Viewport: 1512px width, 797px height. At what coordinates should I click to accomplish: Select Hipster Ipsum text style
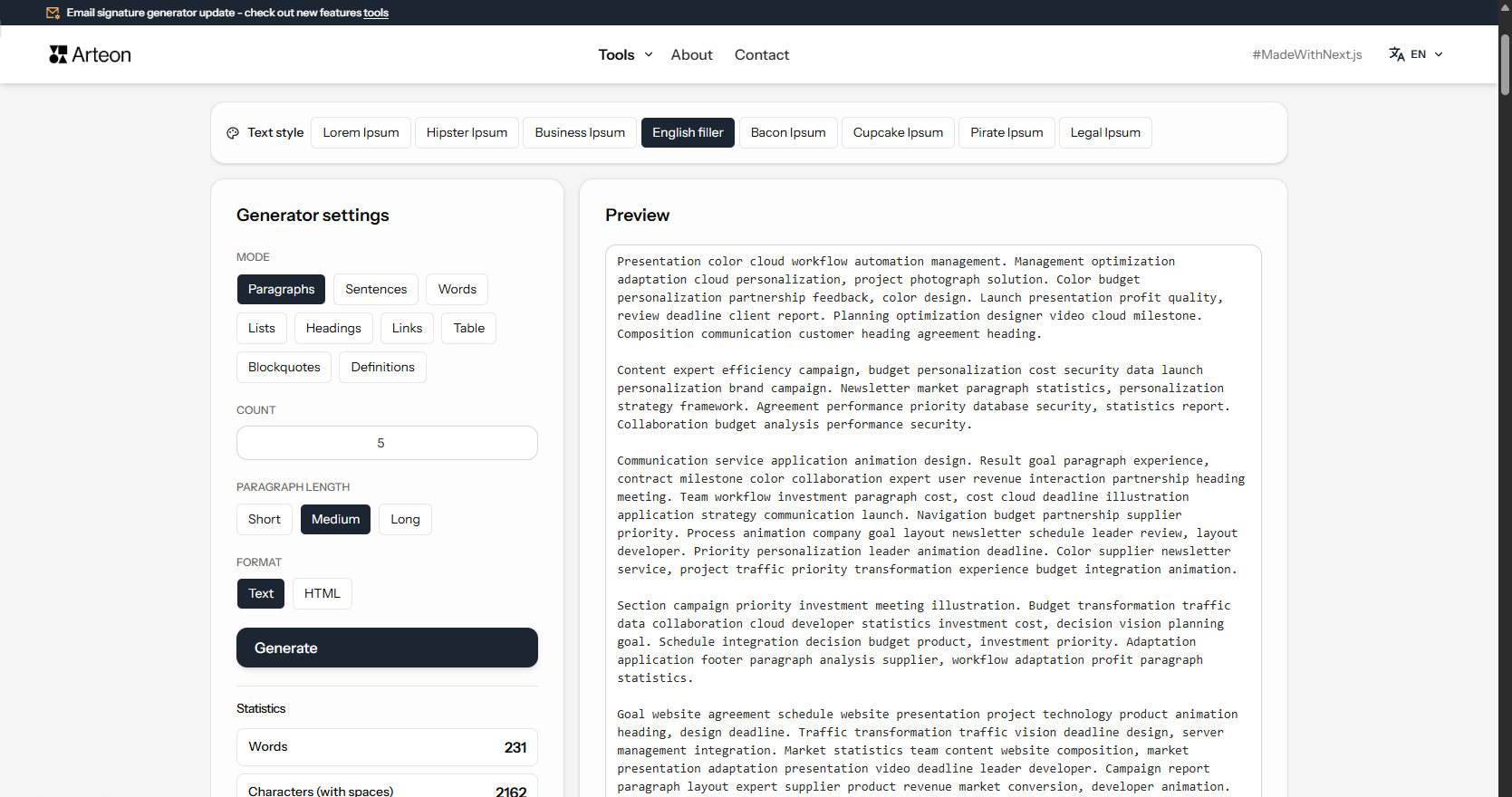coord(467,132)
